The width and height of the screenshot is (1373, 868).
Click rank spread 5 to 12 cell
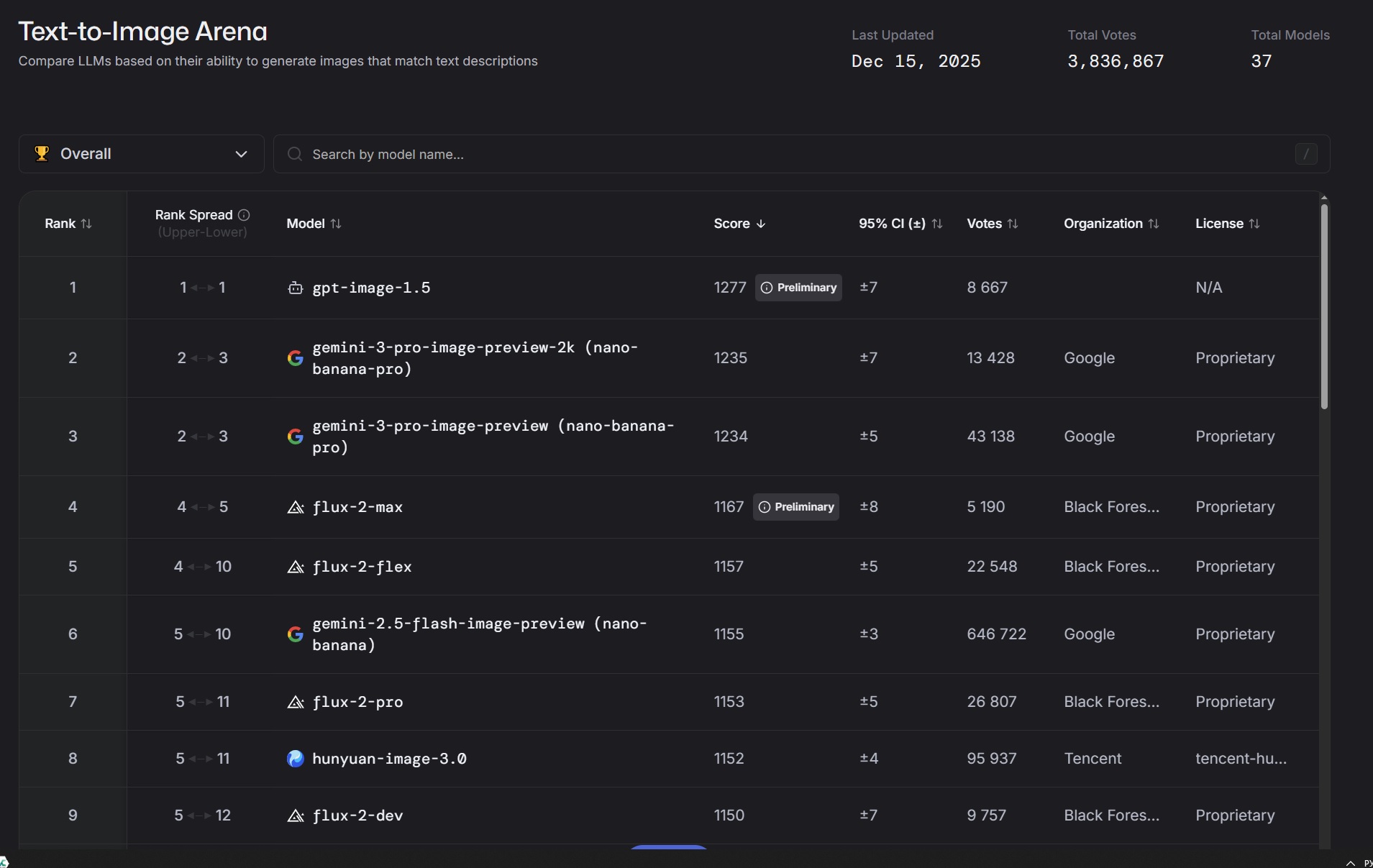click(202, 816)
